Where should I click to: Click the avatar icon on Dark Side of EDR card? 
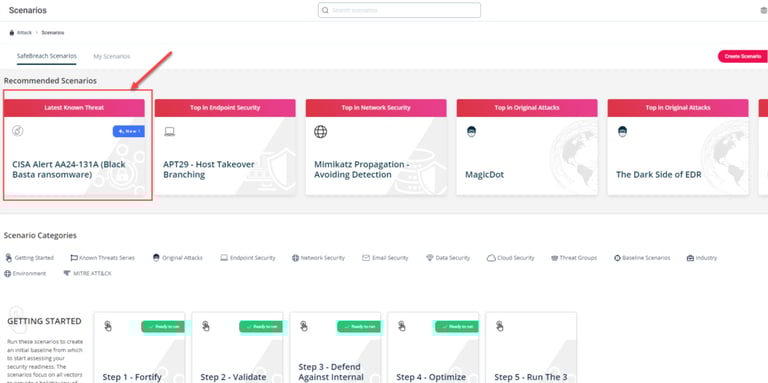coord(622,131)
